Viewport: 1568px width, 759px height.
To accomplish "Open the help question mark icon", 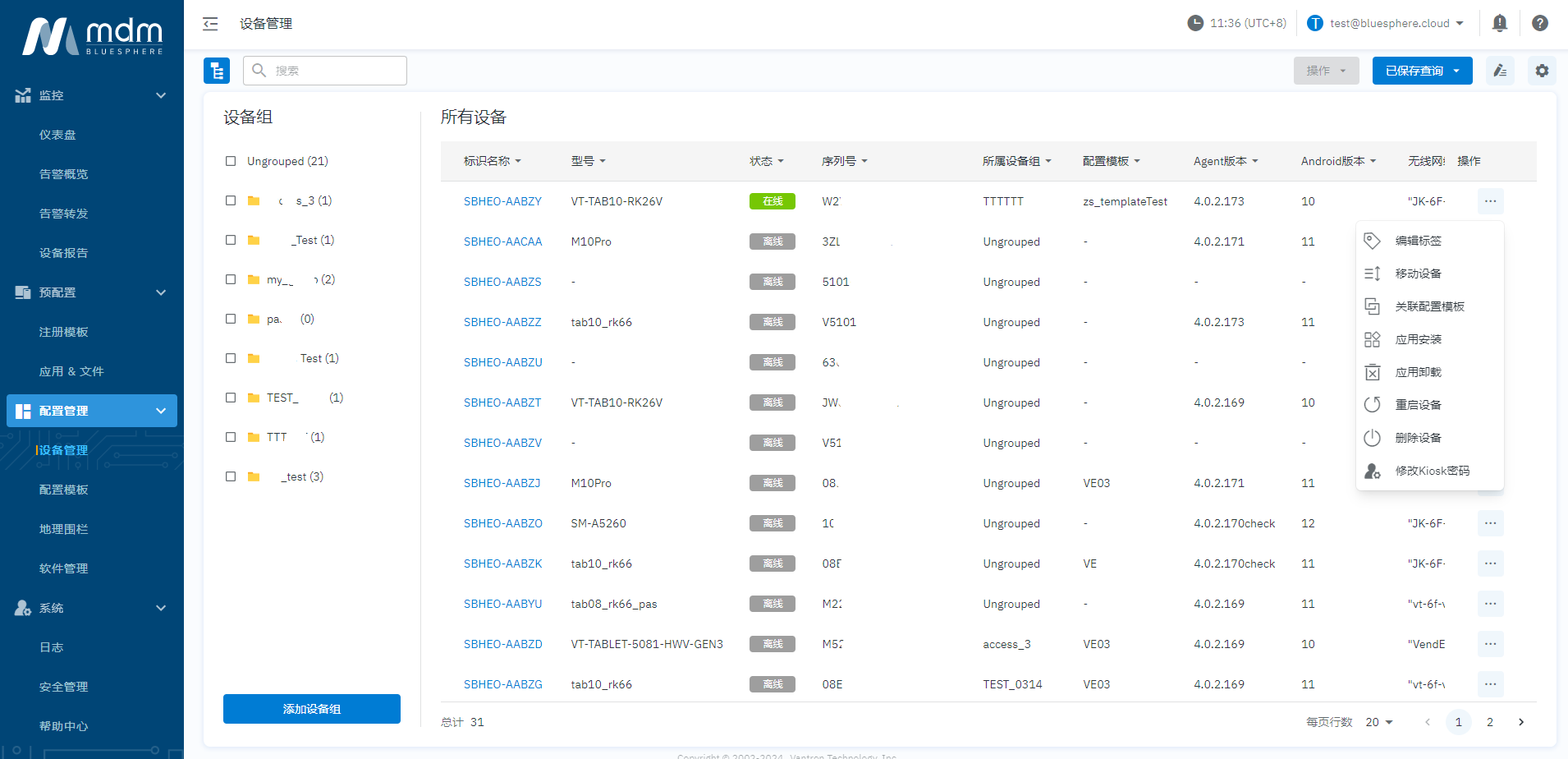I will 1539,23.
